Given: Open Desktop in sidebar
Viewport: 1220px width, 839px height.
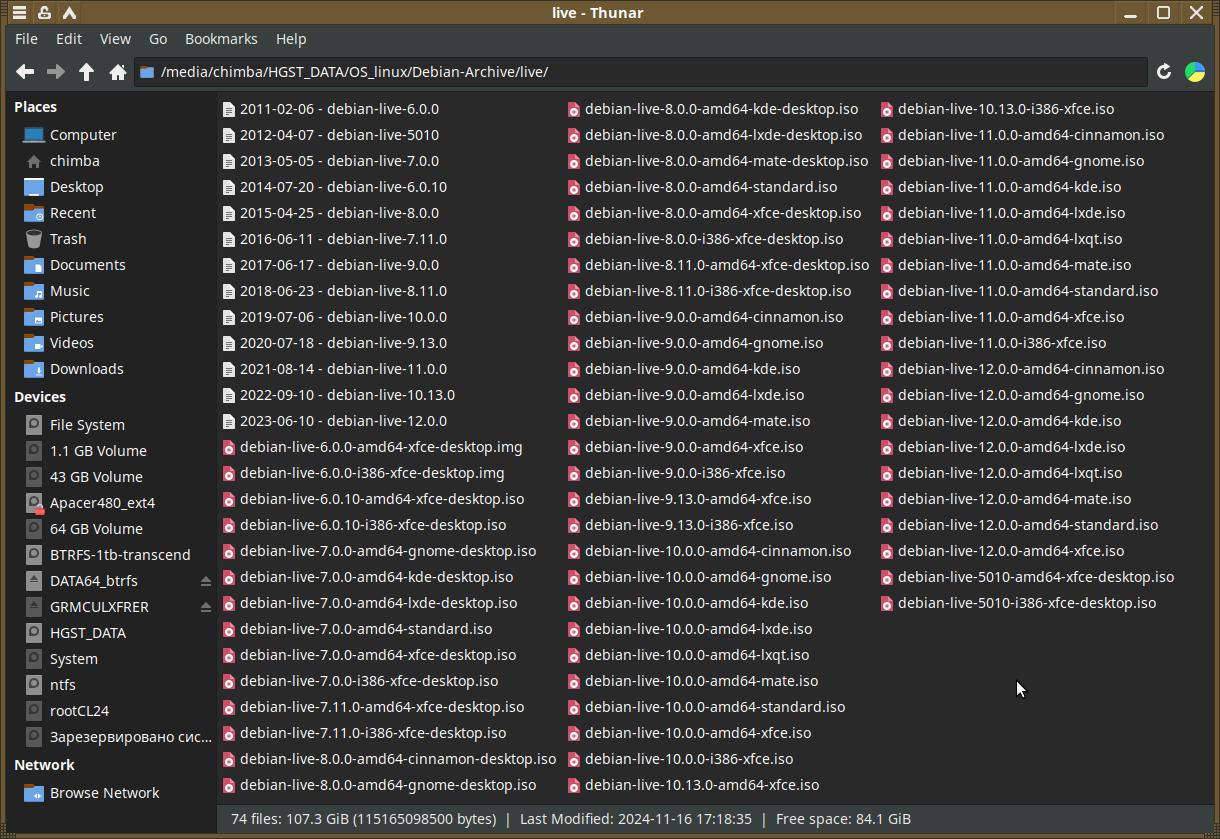Looking at the screenshot, I should 64,187.
